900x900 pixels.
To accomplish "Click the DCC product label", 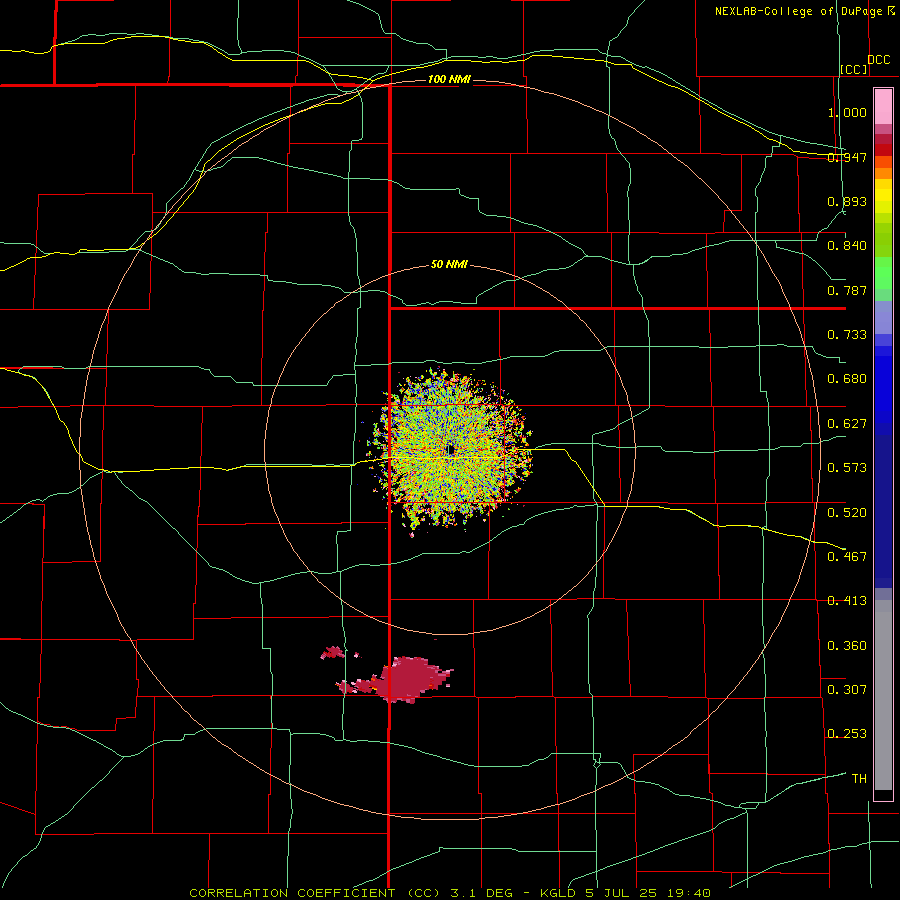I will pos(878,60).
